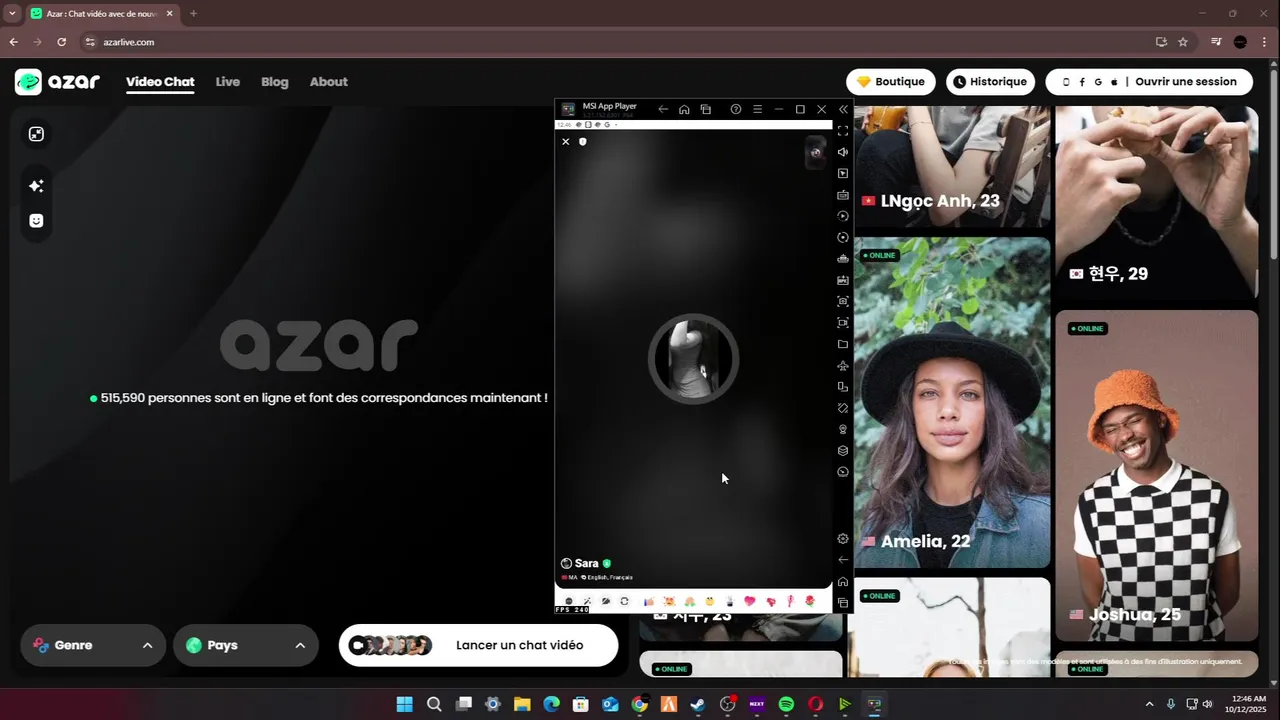Start screen recording in MSI App Player sidebar

point(843,323)
